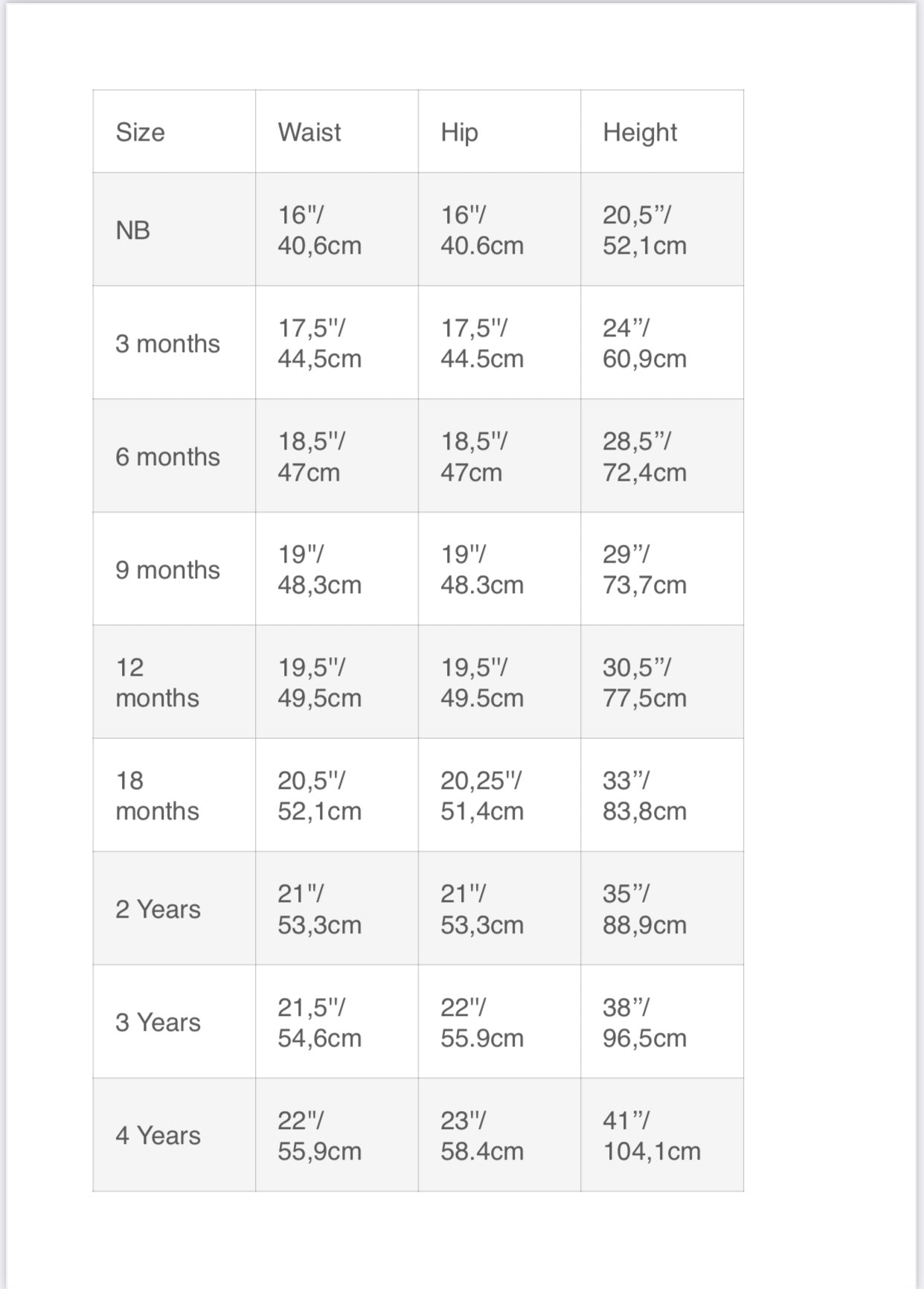Click the 12 months size label

tap(157, 682)
